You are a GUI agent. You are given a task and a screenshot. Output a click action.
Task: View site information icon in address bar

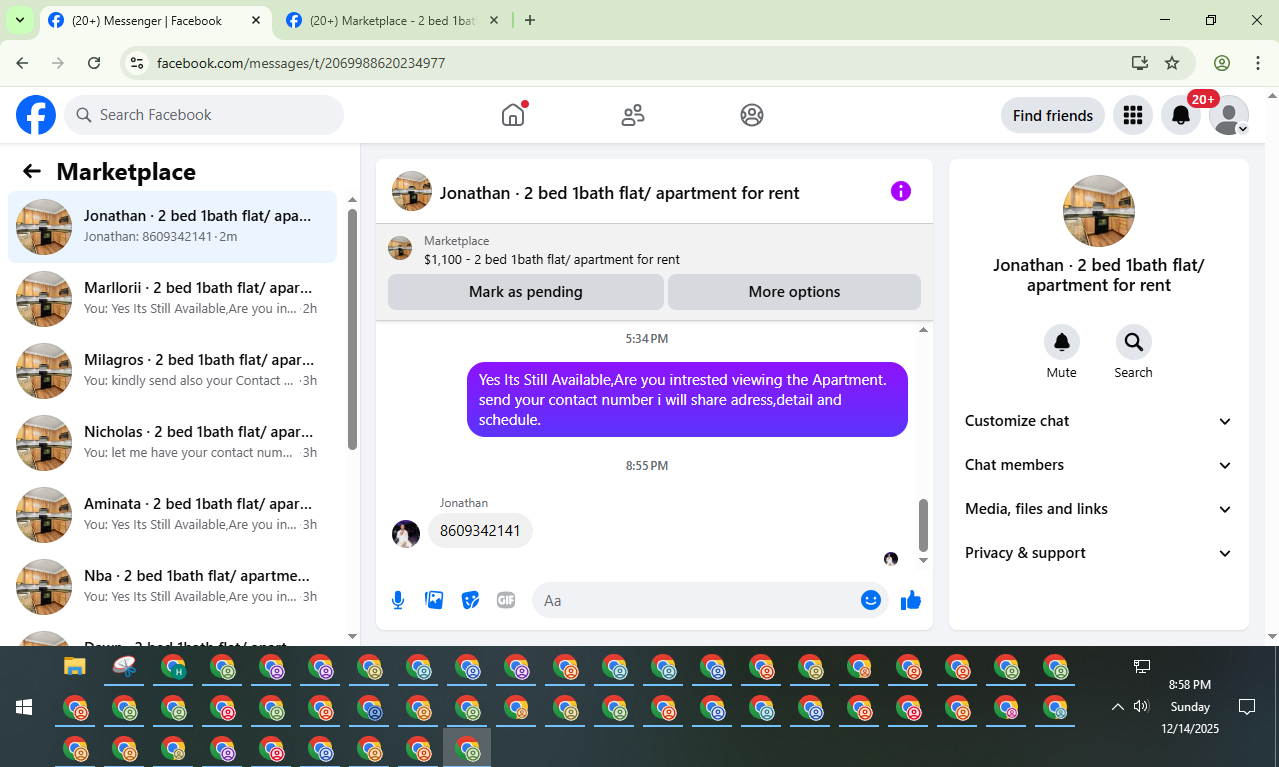point(138,63)
